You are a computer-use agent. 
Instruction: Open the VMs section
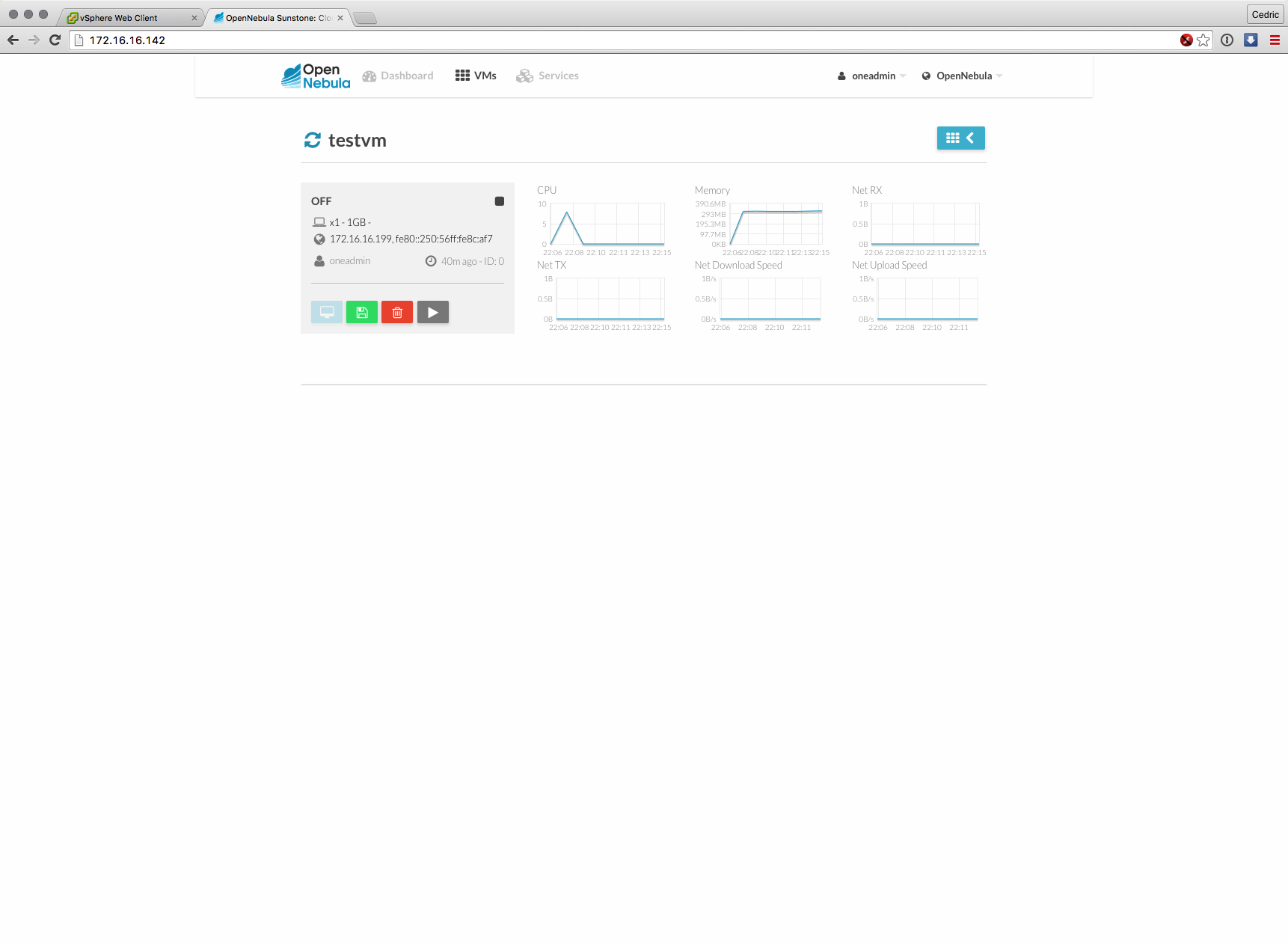(476, 76)
